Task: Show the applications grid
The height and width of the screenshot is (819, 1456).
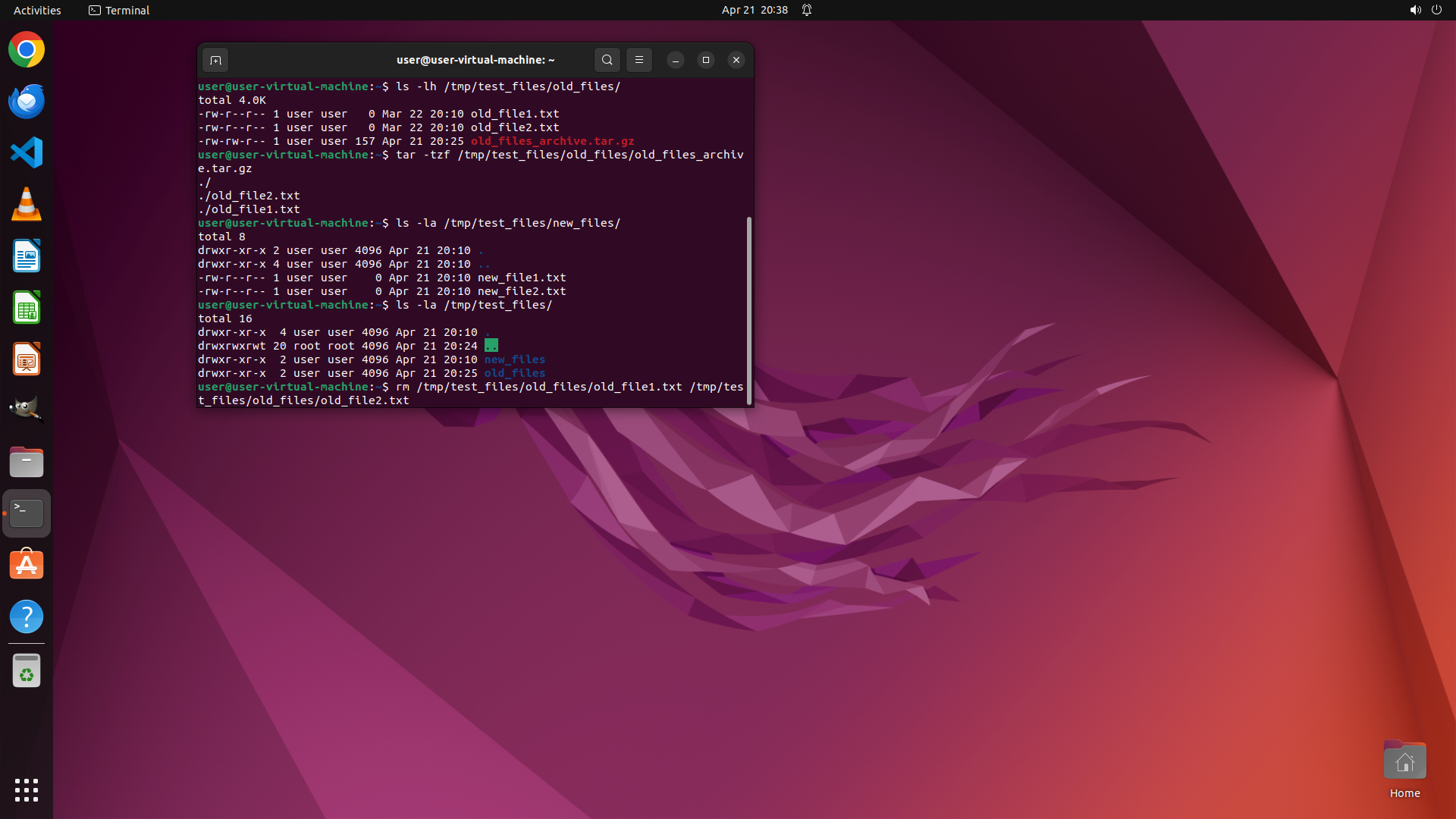Action: click(x=27, y=789)
